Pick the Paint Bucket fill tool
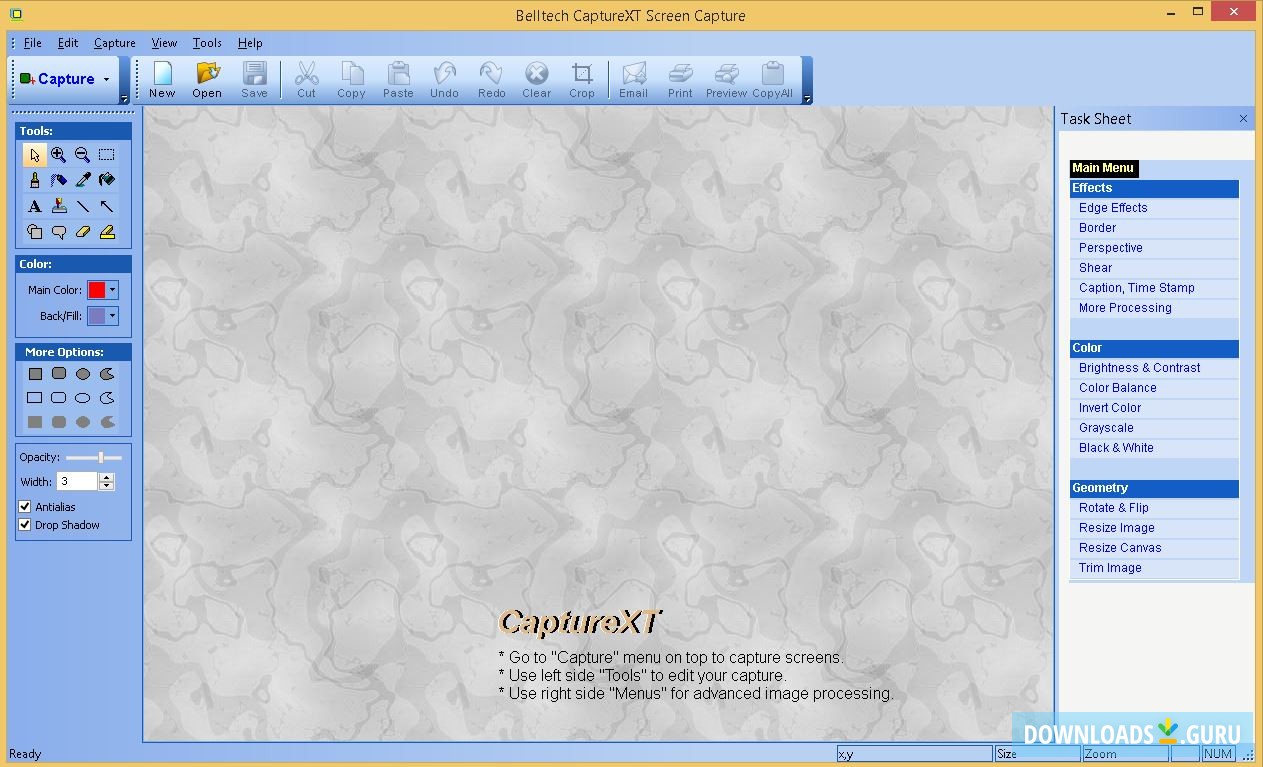The height and width of the screenshot is (767, 1263). [107, 180]
